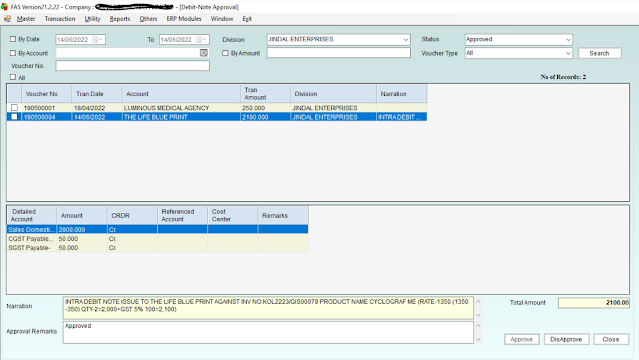
Task: Open the From date calendar picker
Action: coord(98,40)
